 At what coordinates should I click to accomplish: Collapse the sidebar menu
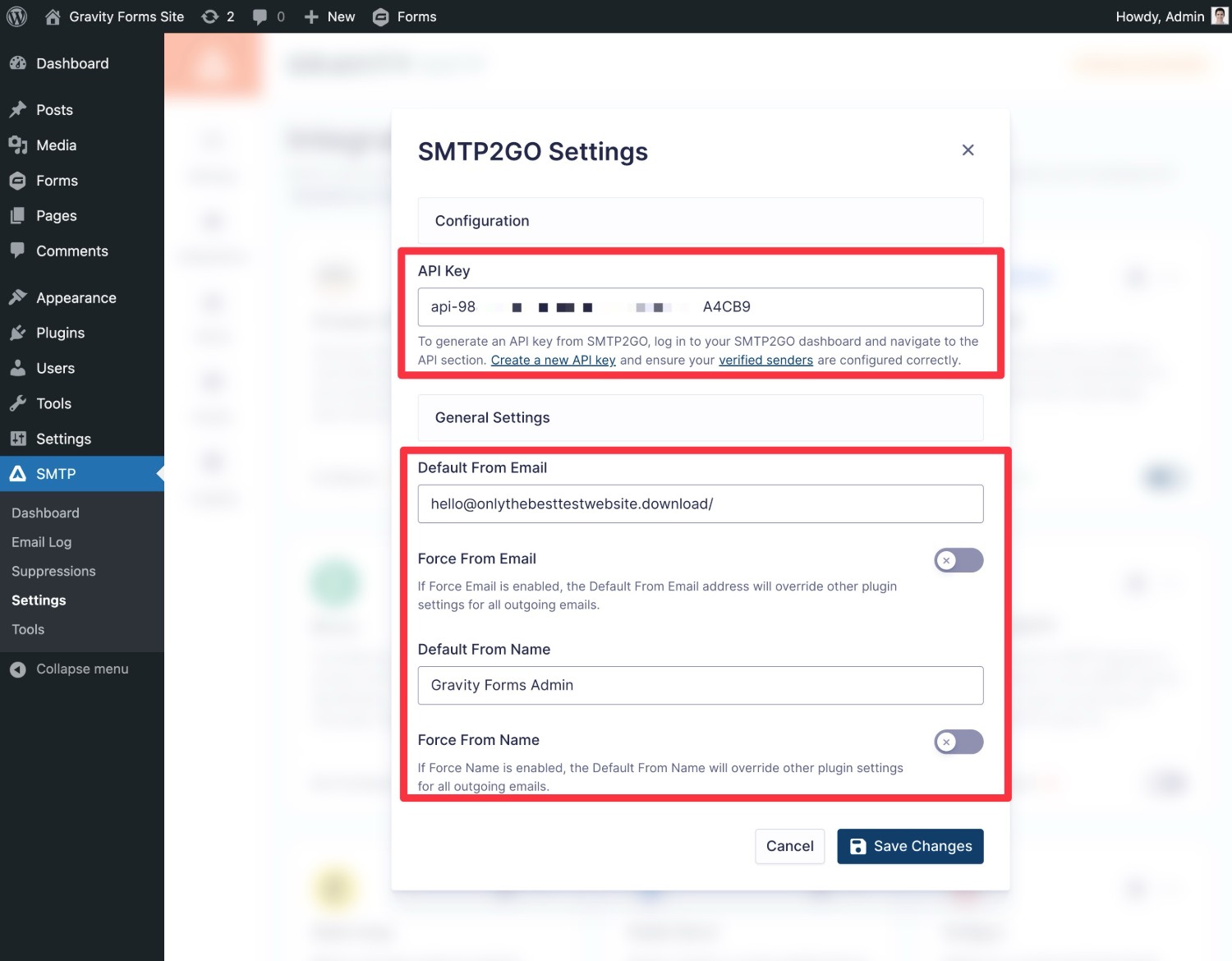tap(70, 669)
